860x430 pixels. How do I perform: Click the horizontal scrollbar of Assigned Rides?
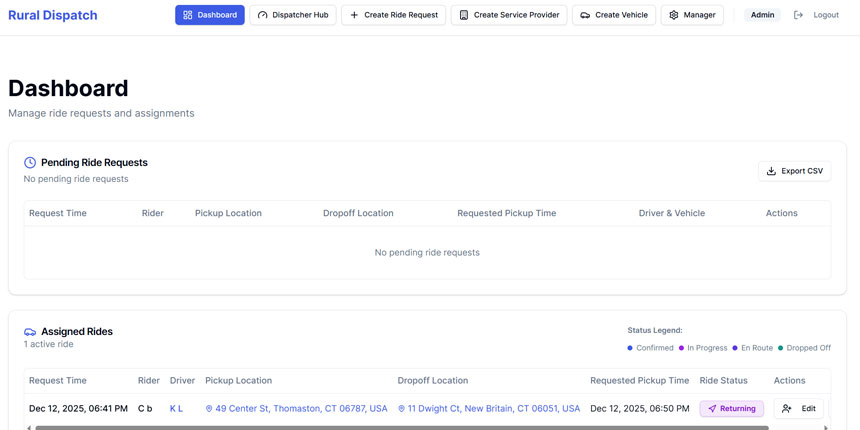tap(401, 427)
